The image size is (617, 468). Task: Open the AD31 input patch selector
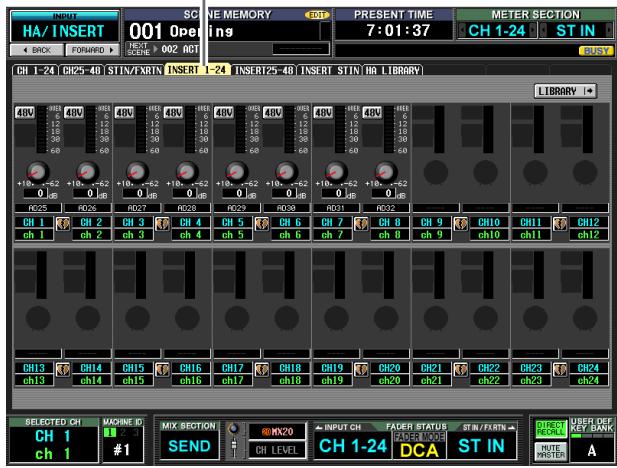click(x=336, y=208)
